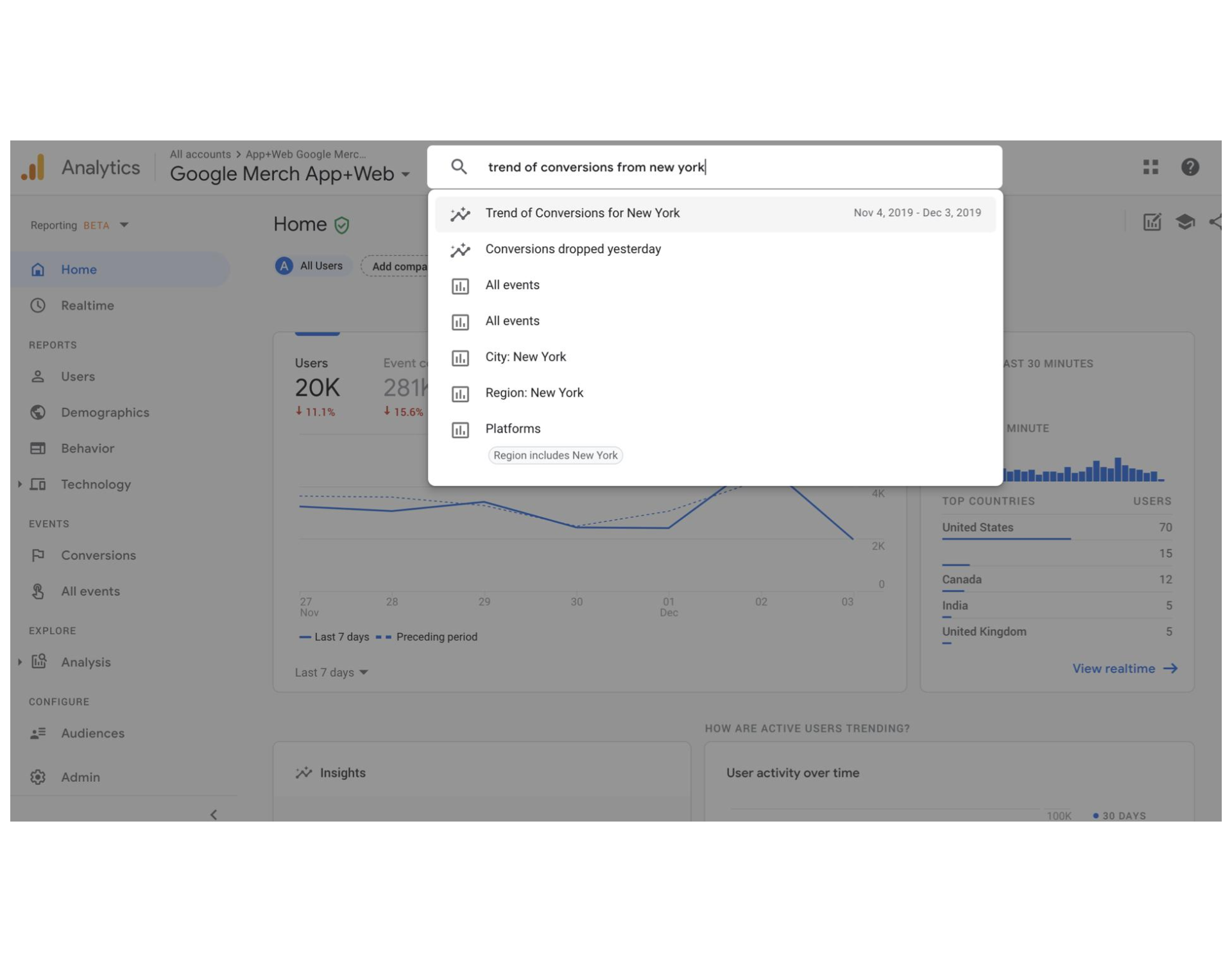Click the search magnifier icon

click(x=459, y=167)
